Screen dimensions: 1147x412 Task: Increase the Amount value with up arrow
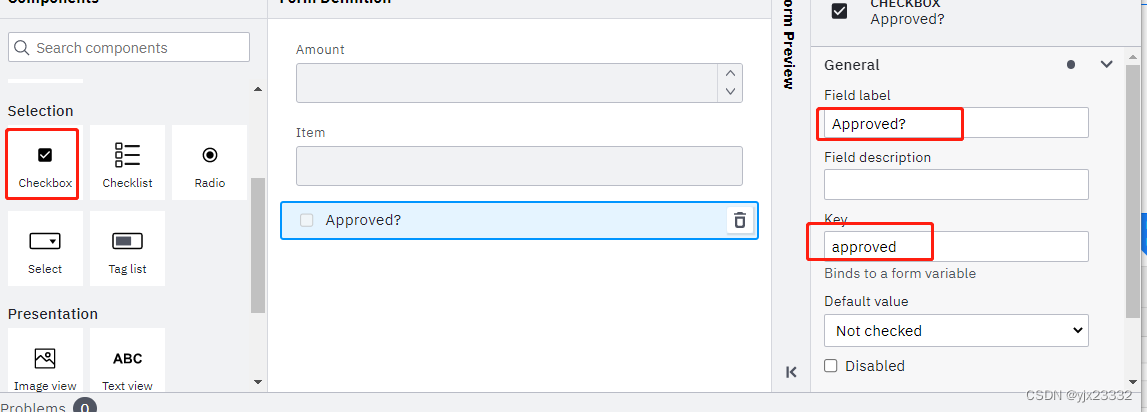click(731, 73)
